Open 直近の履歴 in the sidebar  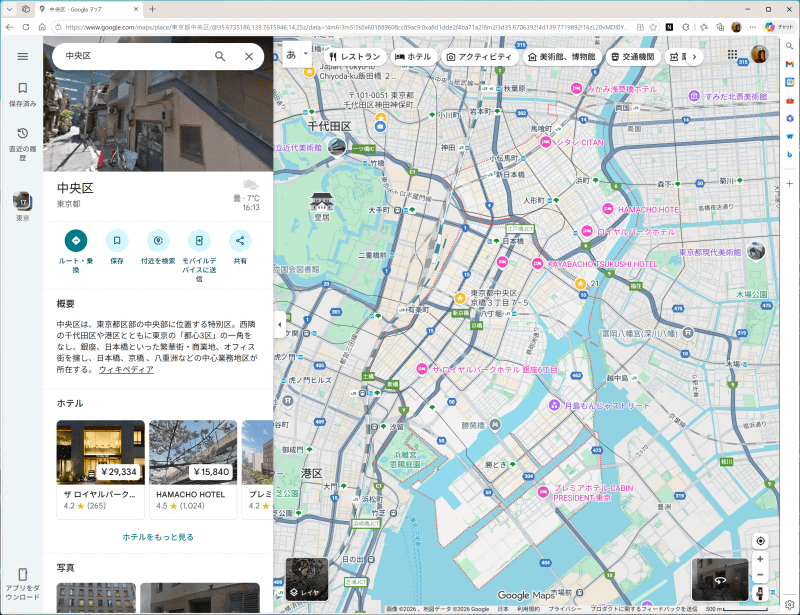(22, 137)
